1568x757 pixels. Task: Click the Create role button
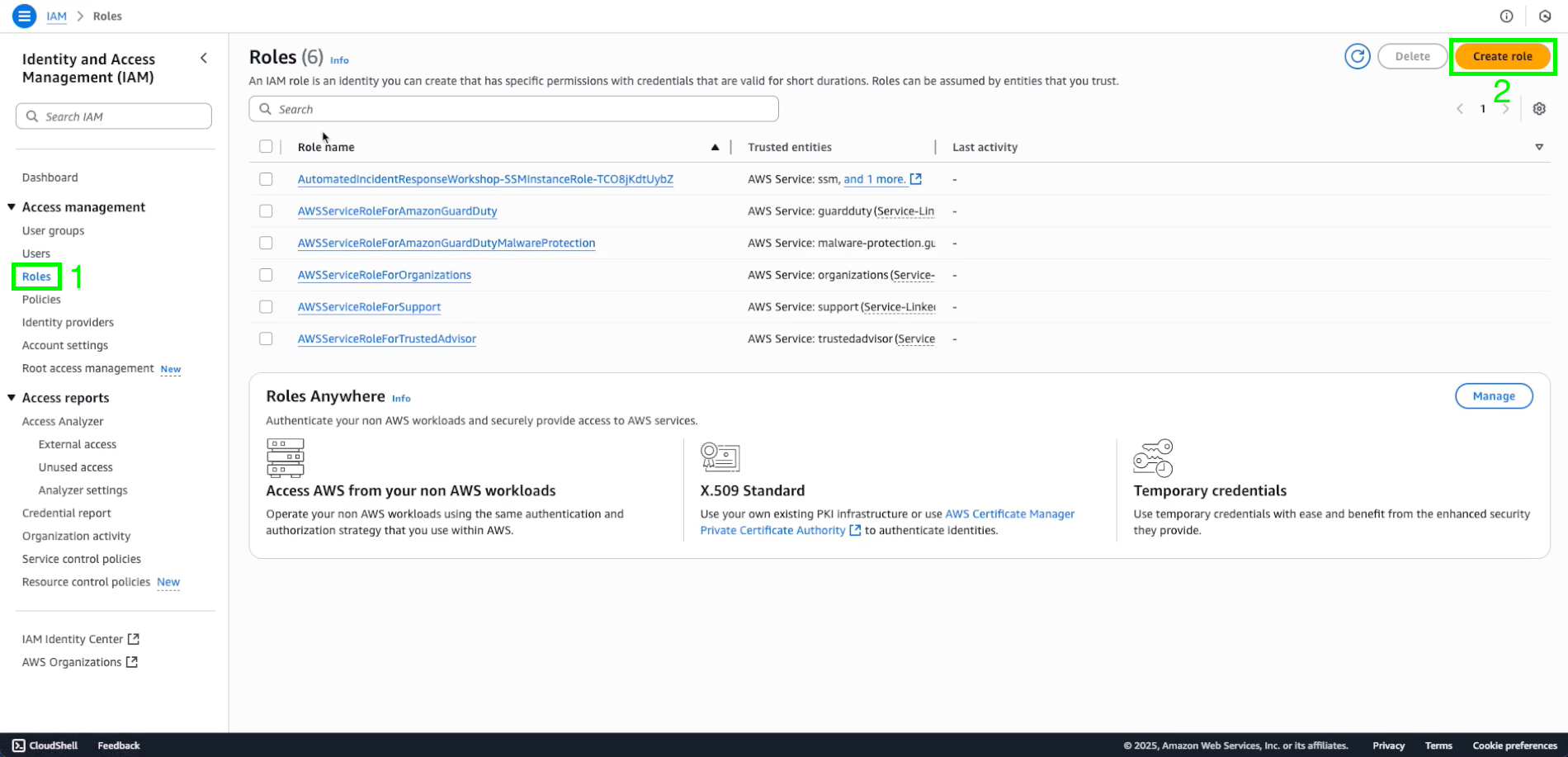tap(1503, 56)
